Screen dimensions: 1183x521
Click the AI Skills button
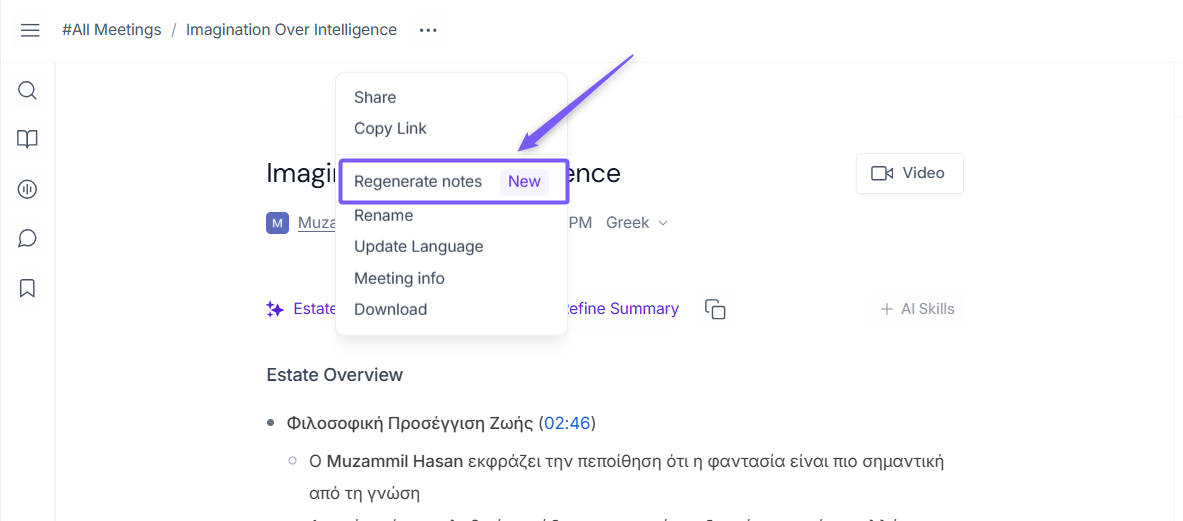[917, 309]
